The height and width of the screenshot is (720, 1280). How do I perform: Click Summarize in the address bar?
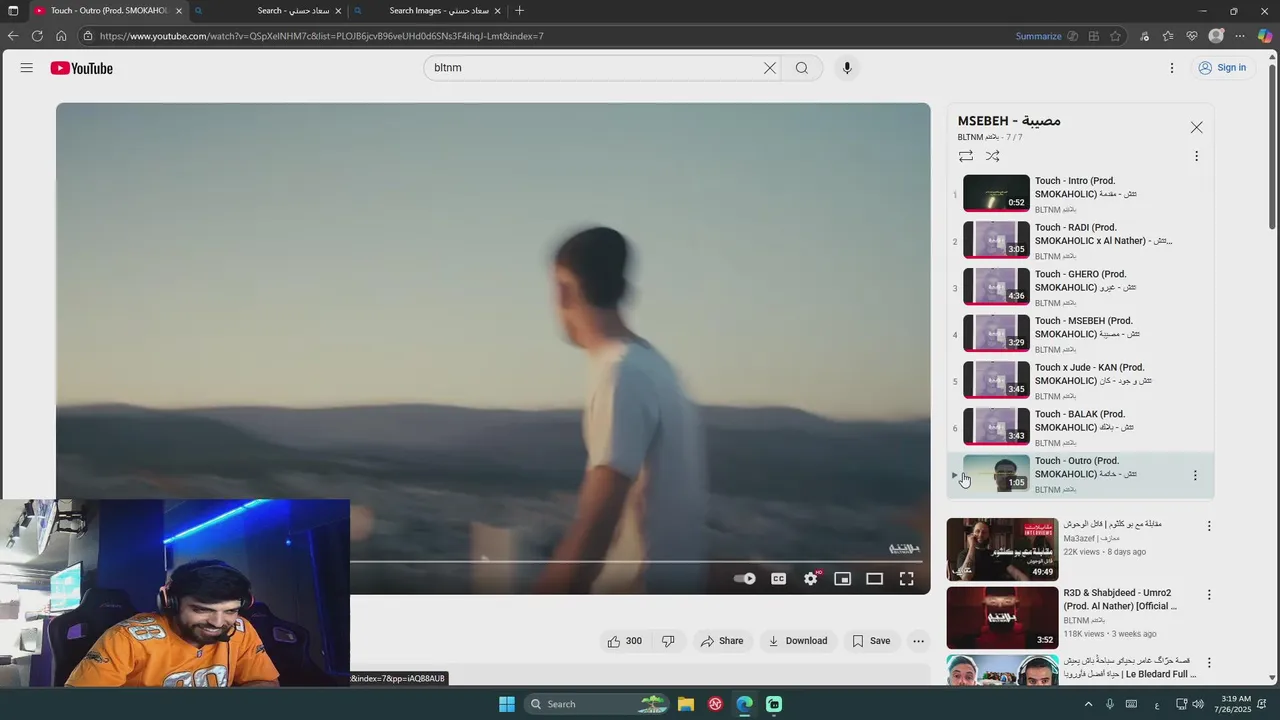point(1038,36)
